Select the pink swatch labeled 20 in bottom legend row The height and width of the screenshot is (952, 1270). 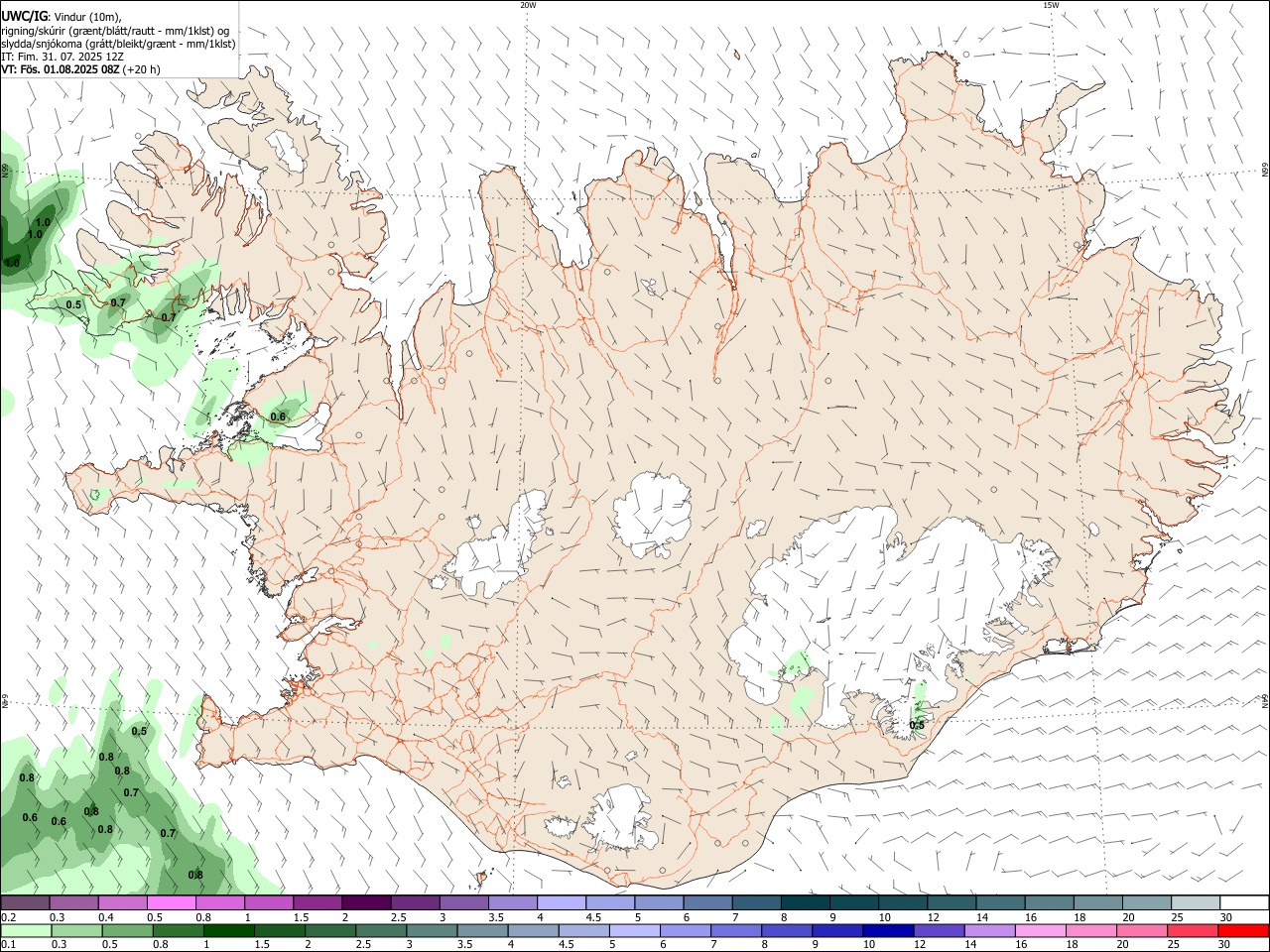point(1142,930)
